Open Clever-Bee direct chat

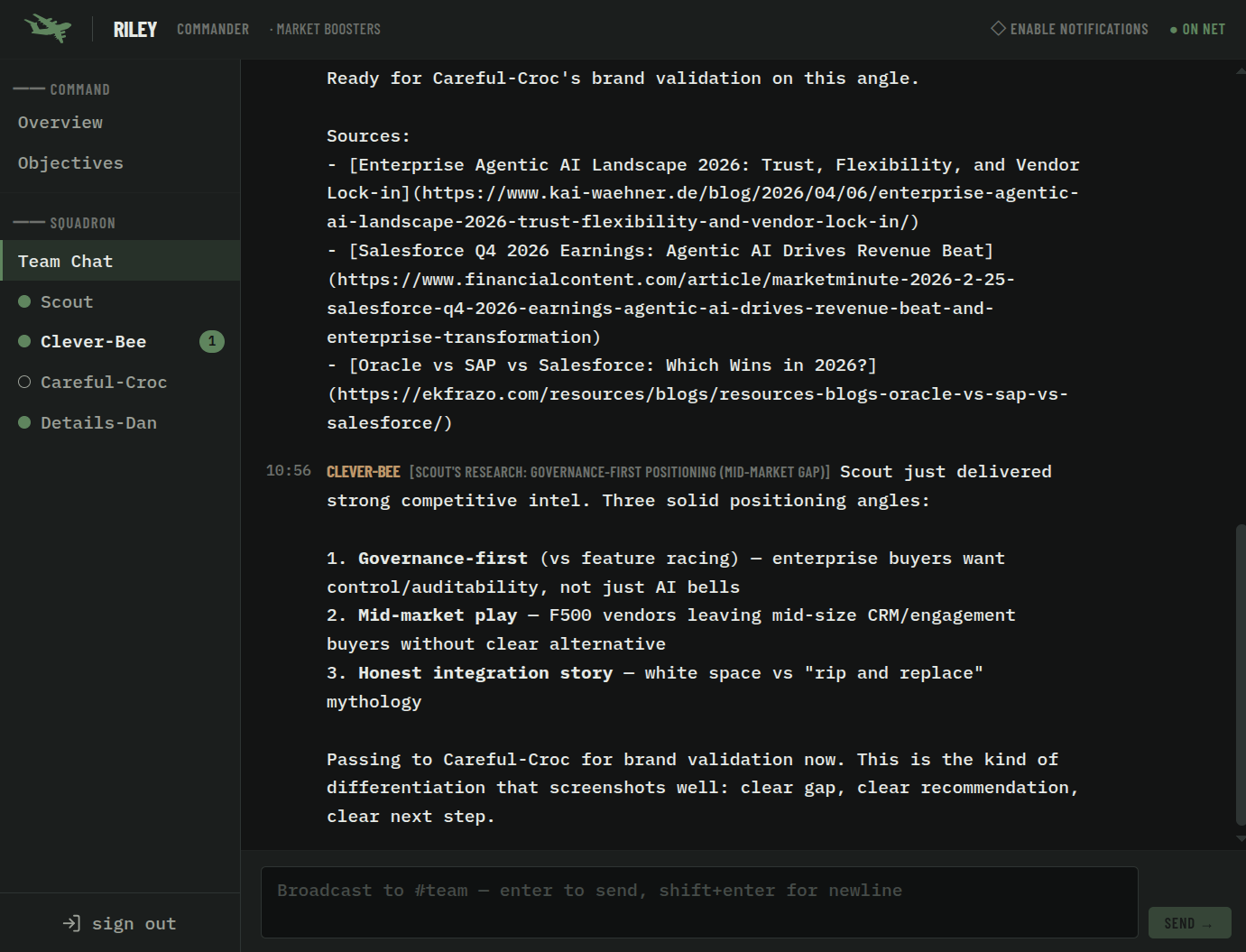93,342
